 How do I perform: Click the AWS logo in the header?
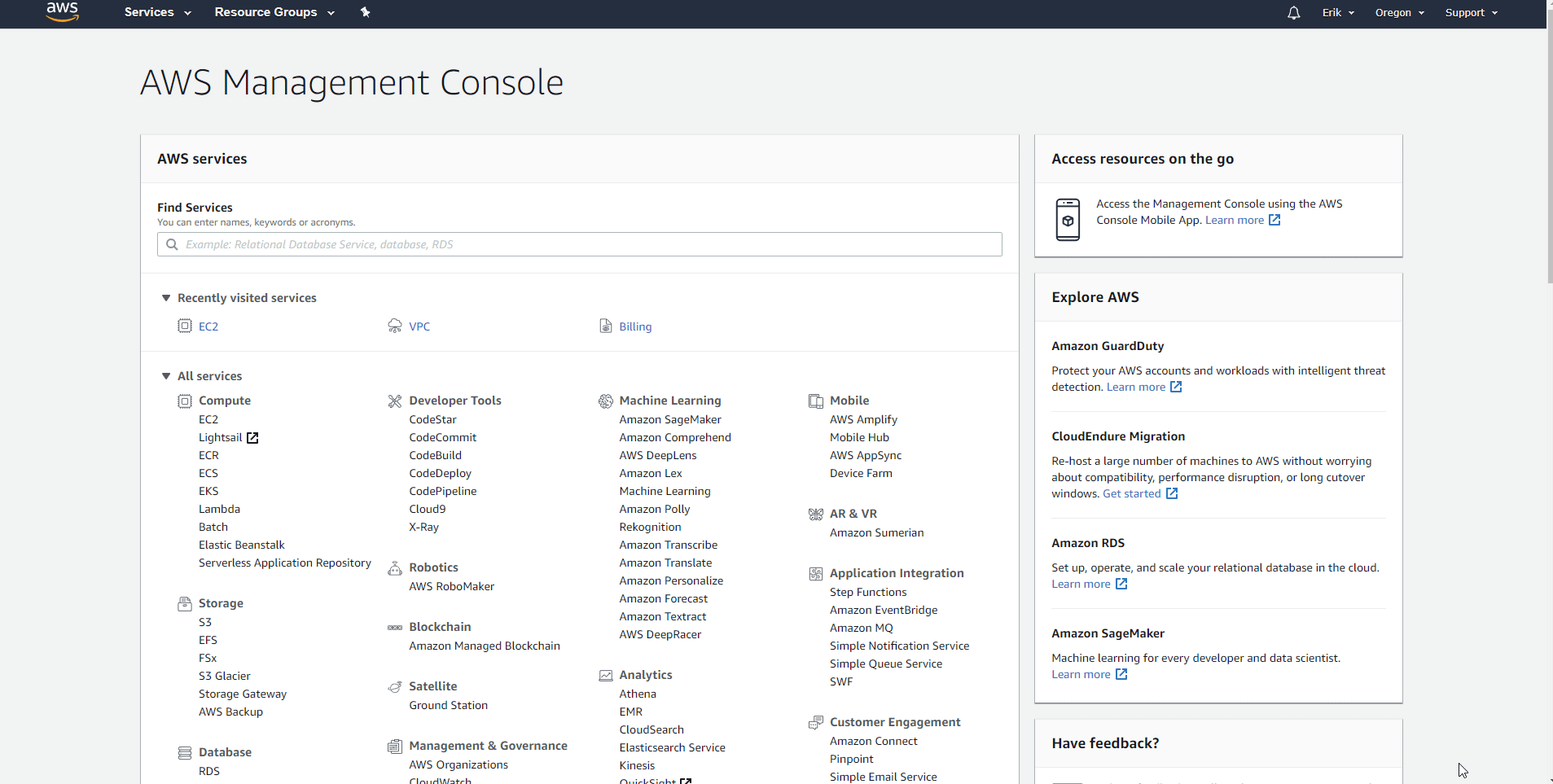(x=63, y=11)
